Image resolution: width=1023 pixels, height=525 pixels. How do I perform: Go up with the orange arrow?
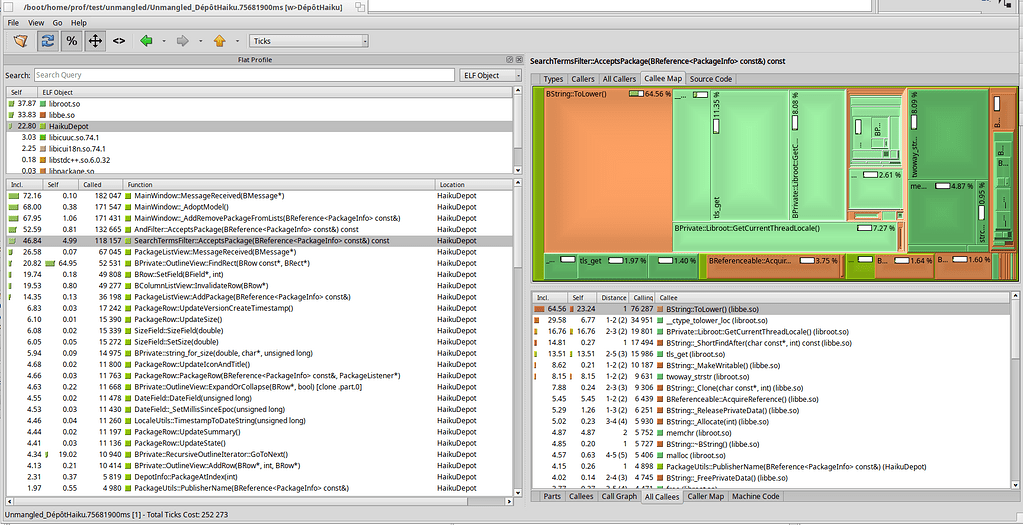click(219, 40)
